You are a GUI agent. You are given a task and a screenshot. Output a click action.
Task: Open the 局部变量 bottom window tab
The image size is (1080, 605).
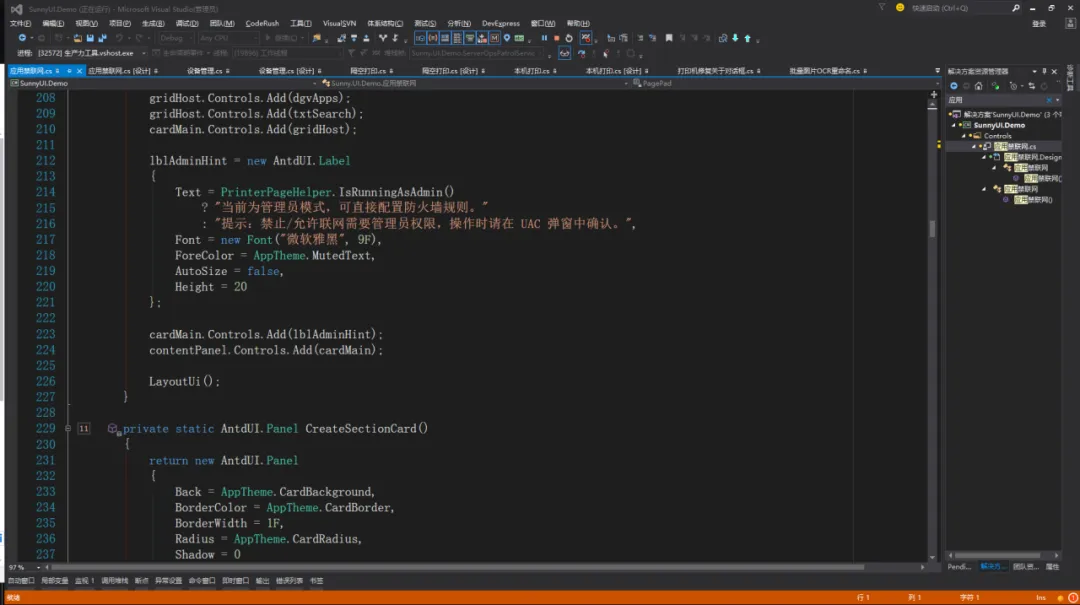[54, 581]
